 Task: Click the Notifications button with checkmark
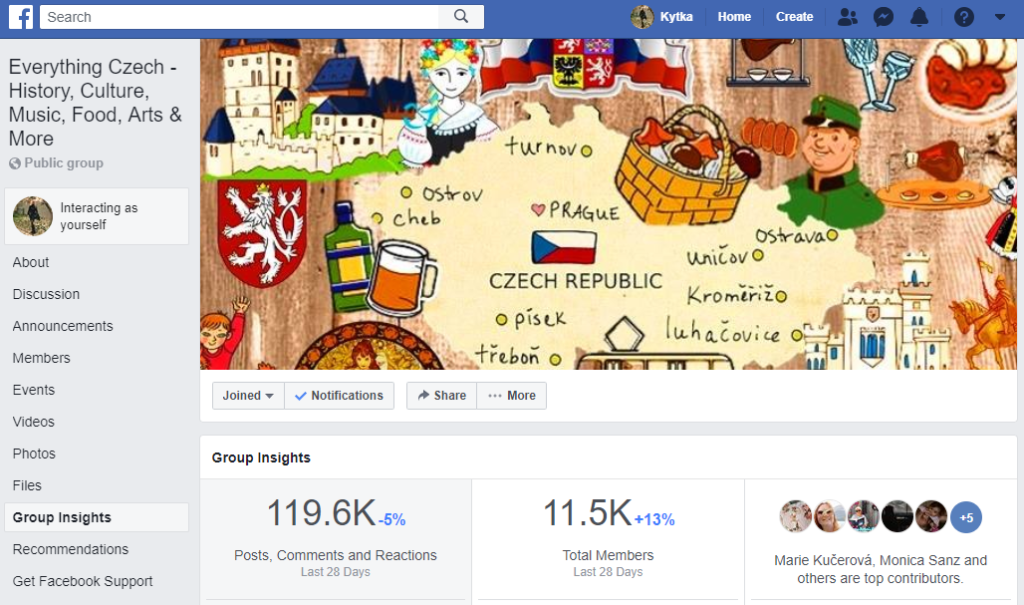tap(339, 396)
